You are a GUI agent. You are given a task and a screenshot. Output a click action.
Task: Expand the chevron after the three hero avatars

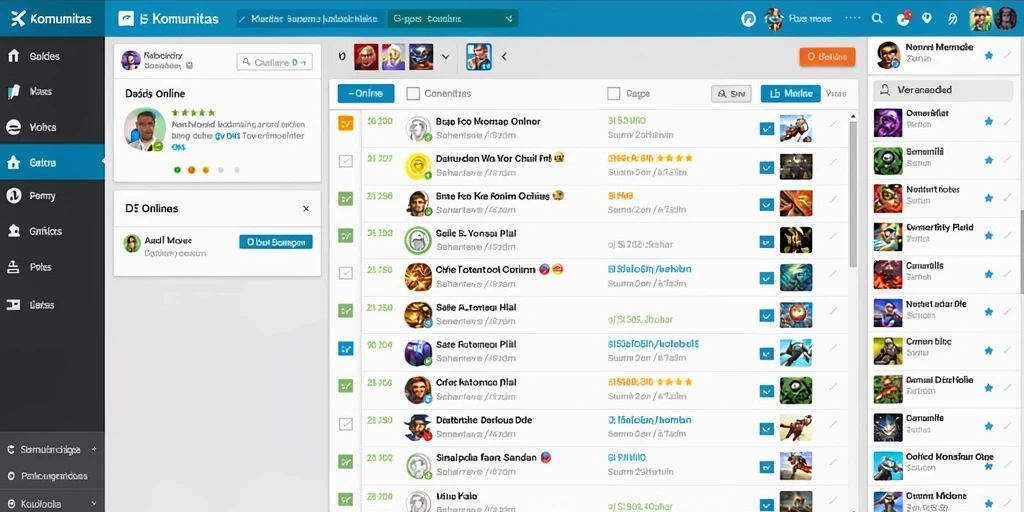[x=445, y=57]
